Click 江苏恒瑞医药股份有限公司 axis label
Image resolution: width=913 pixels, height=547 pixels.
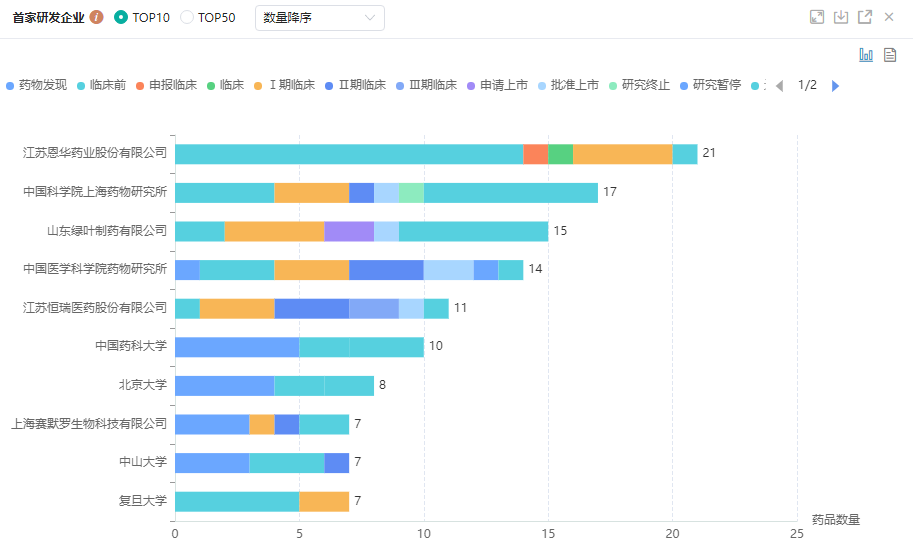pos(95,308)
